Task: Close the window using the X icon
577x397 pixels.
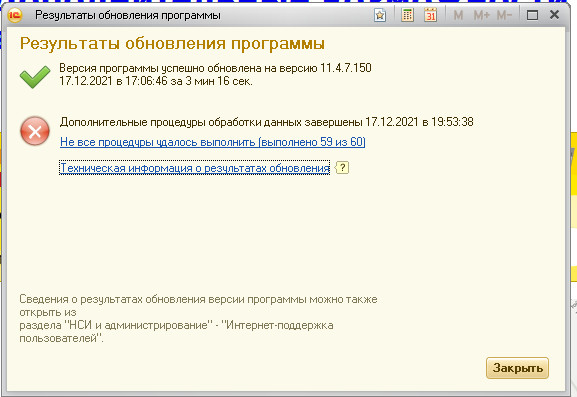Action: click(554, 15)
